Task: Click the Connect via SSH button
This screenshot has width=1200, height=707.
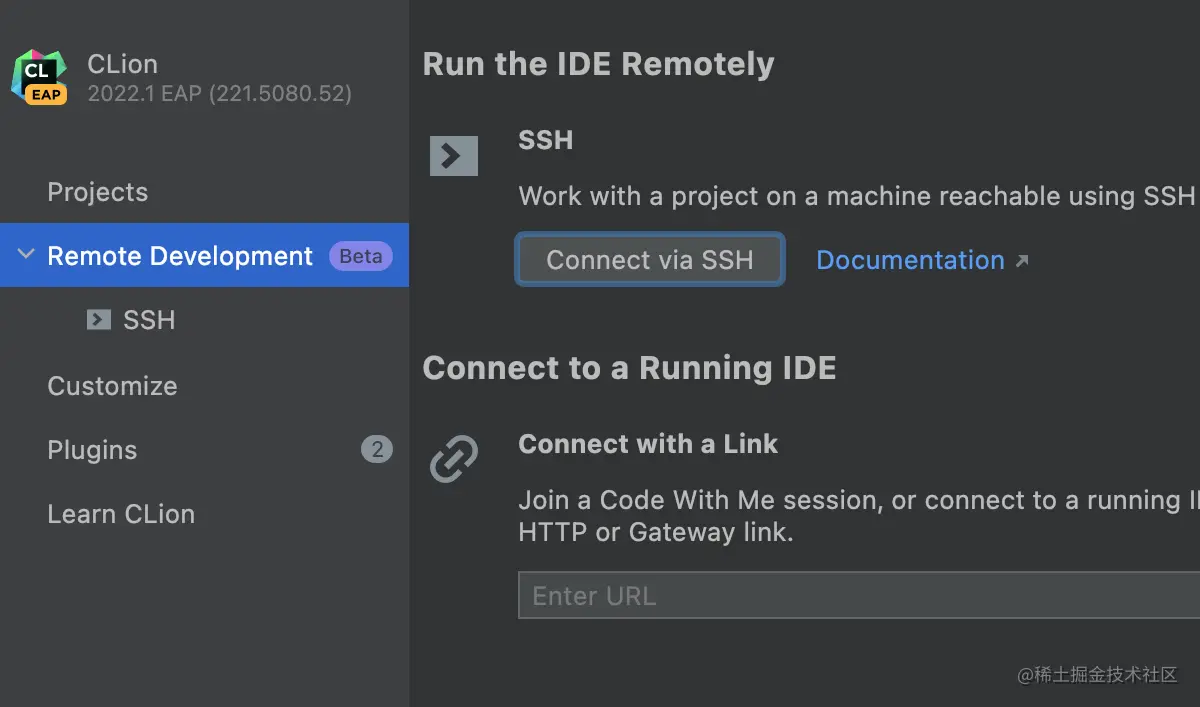Action: point(650,260)
